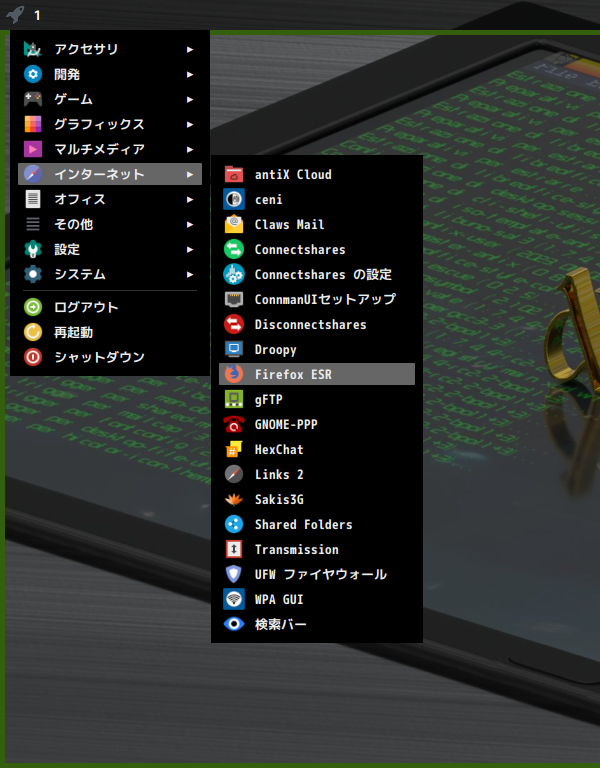
Task: Expand the オフィス submenu arrow
Action: (190, 199)
